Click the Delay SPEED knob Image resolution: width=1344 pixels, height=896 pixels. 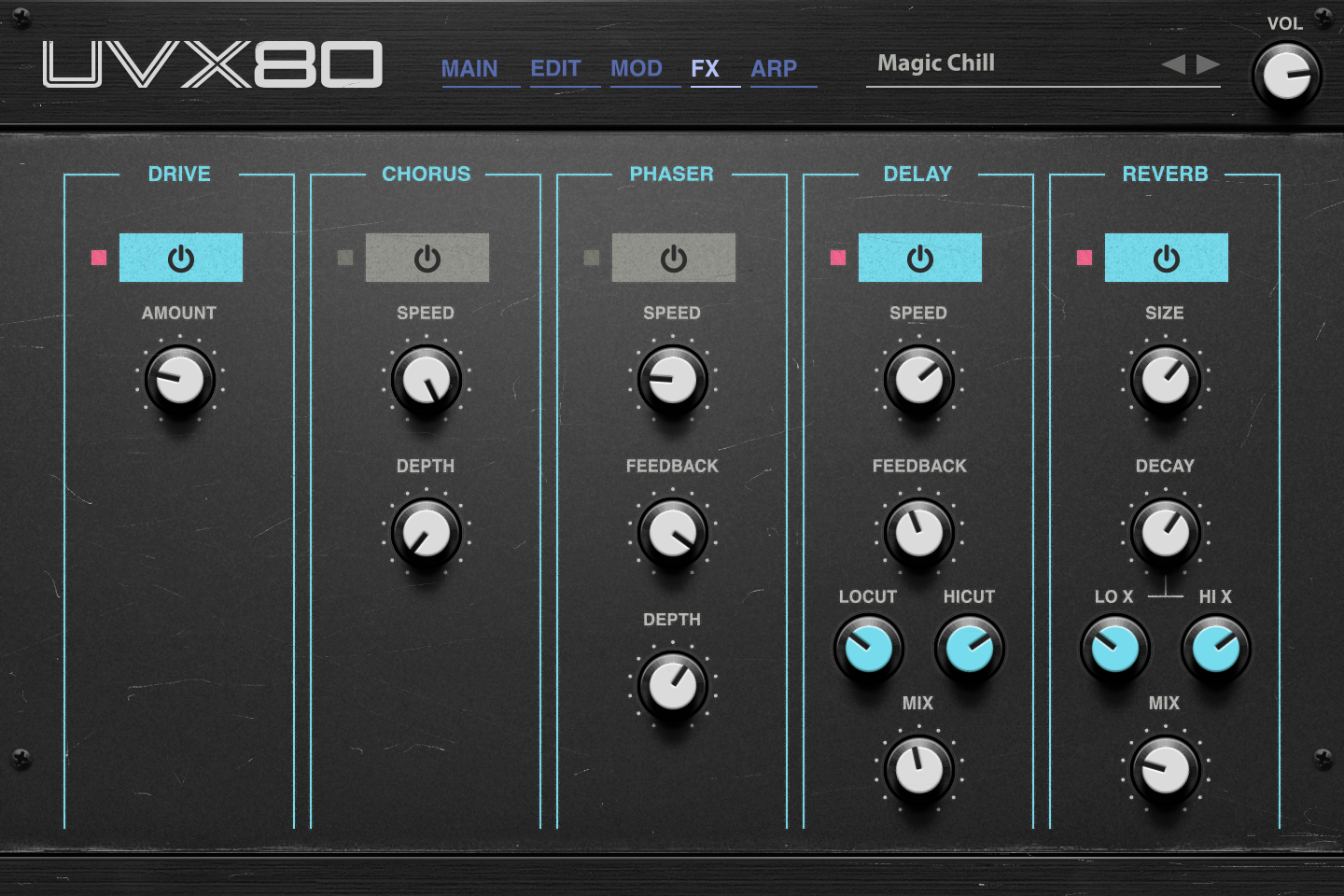919,380
